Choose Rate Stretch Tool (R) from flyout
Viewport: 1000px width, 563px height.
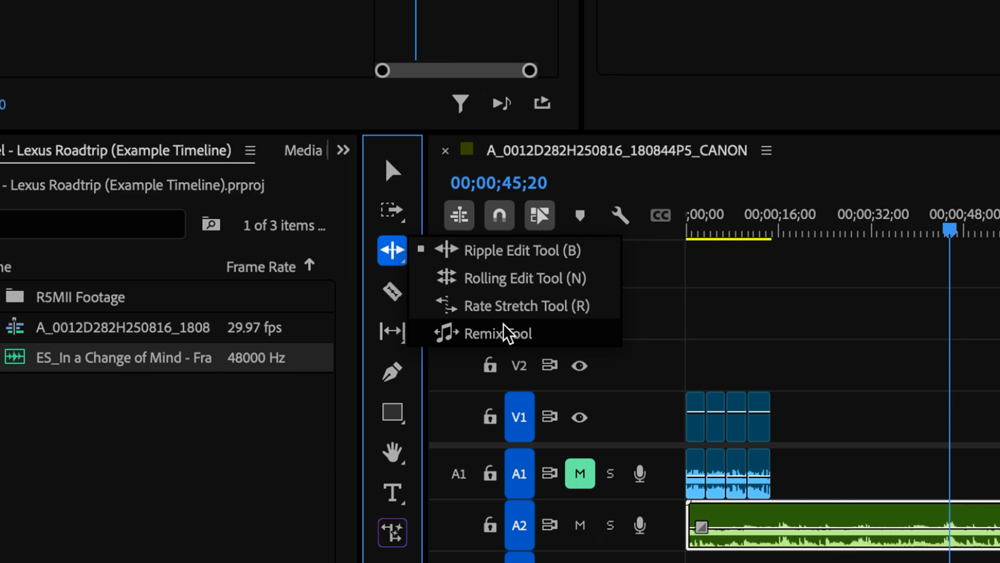(x=514, y=306)
